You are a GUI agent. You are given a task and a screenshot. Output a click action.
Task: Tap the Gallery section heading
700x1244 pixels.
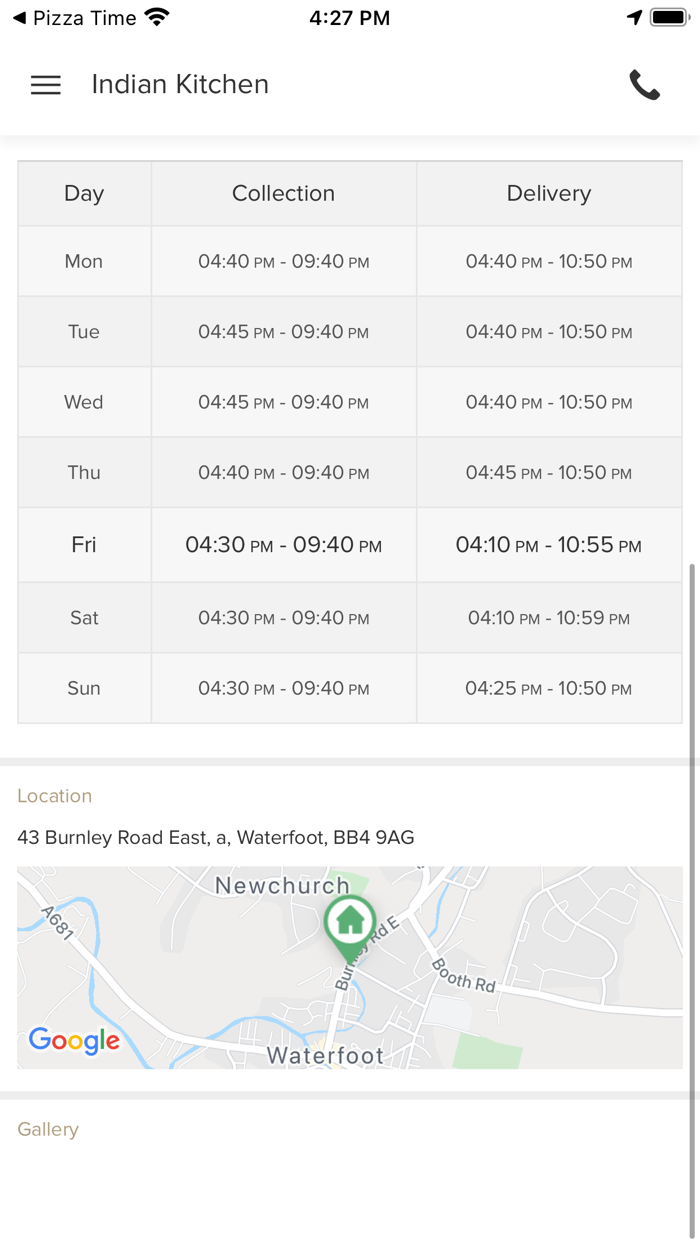pos(48,1129)
